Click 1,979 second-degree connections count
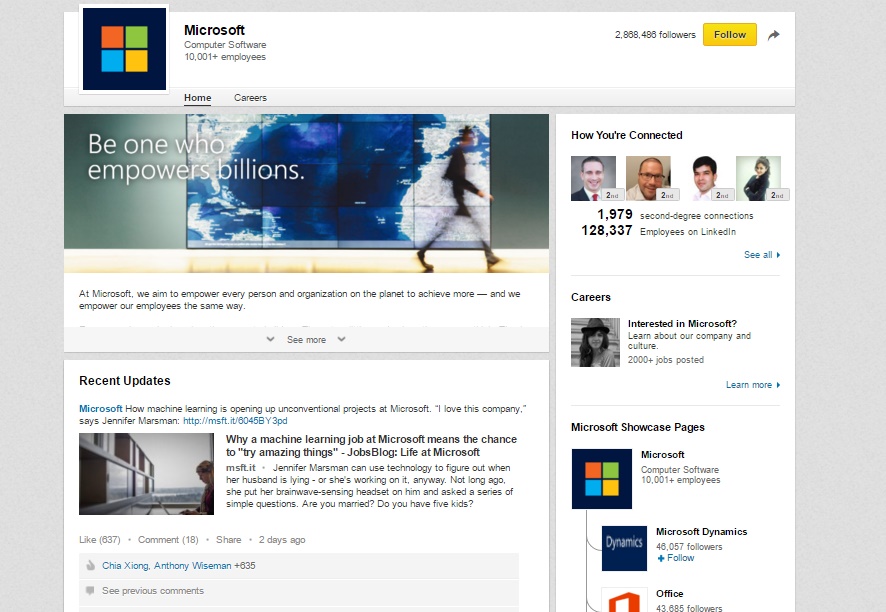 coord(615,215)
